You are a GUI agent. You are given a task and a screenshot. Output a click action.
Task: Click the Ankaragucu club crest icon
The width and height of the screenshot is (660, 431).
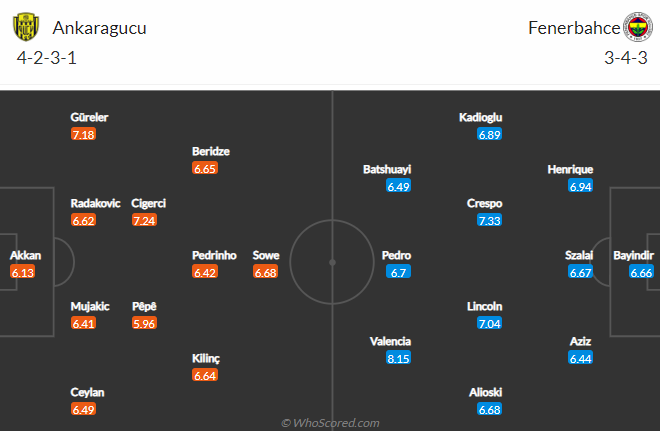point(26,27)
